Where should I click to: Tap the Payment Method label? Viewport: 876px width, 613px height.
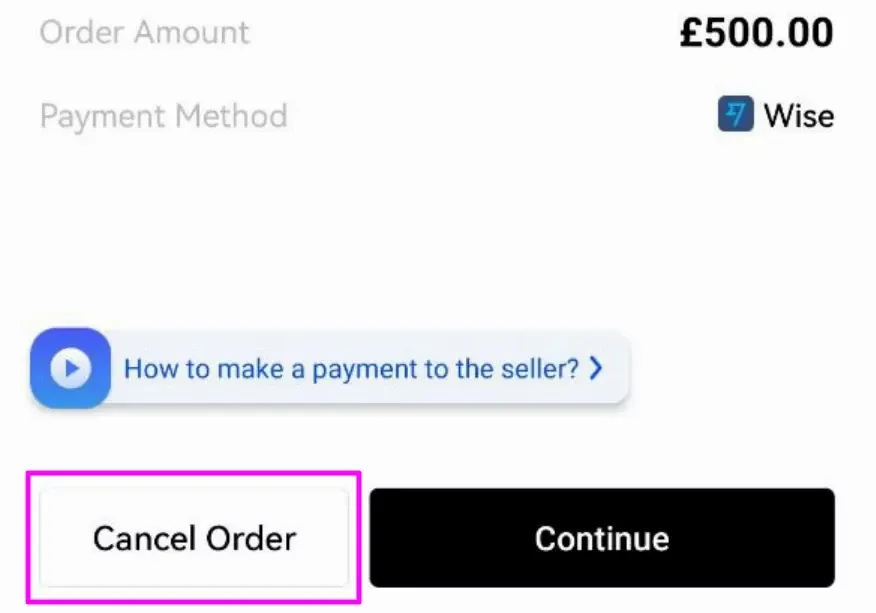click(x=164, y=116)
